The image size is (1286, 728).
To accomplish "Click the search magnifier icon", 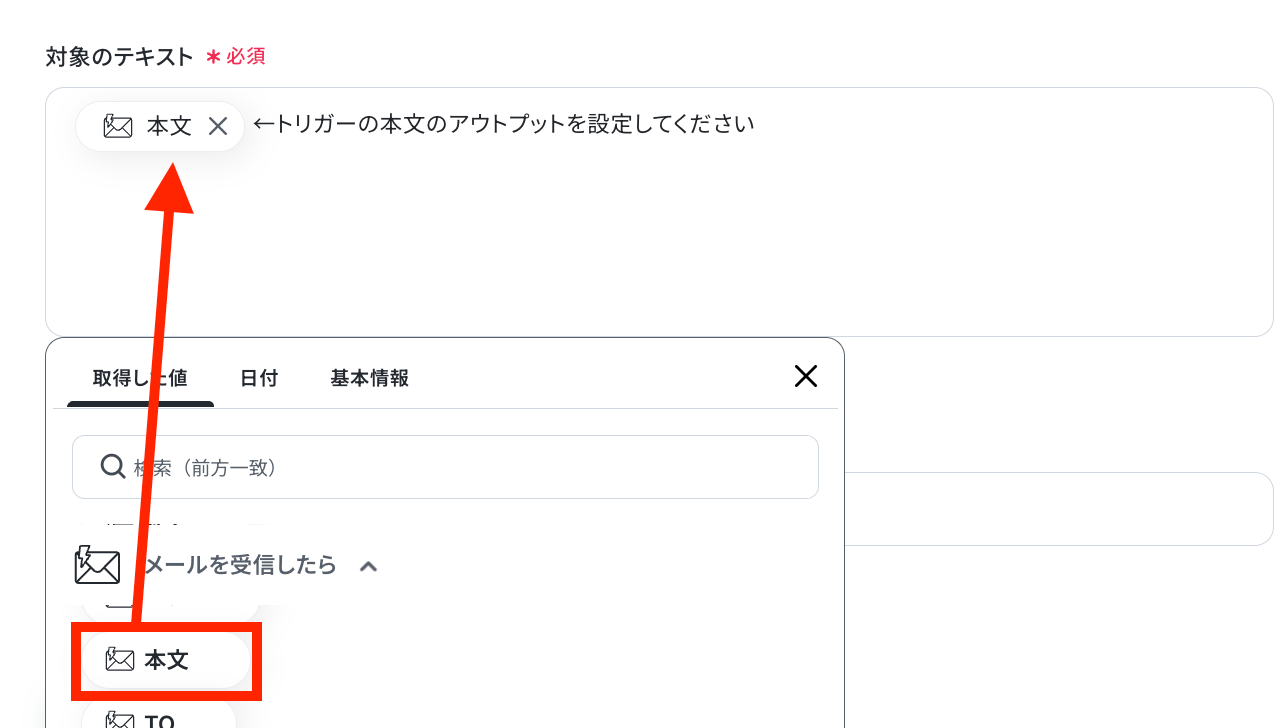I will (113, 467).
